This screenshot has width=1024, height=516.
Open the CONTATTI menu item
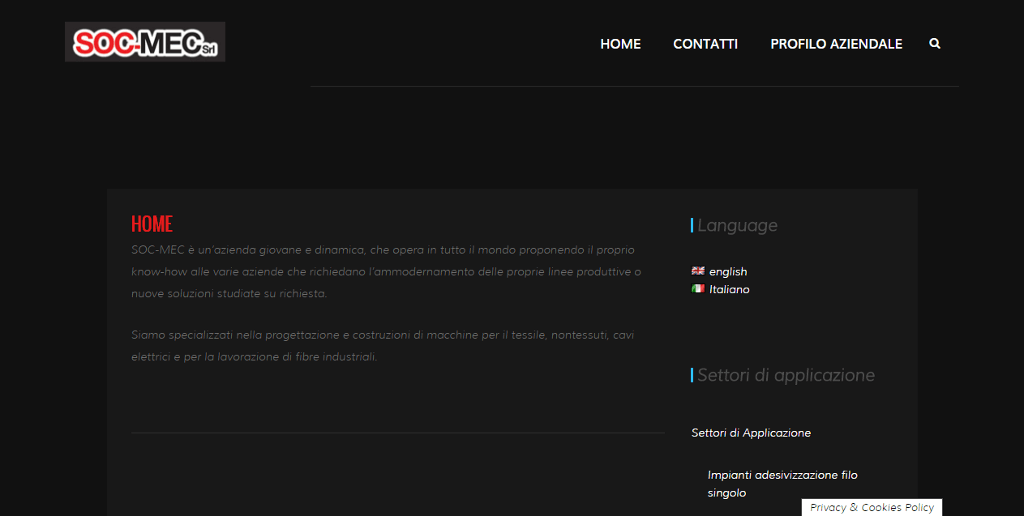pos(705,44)
